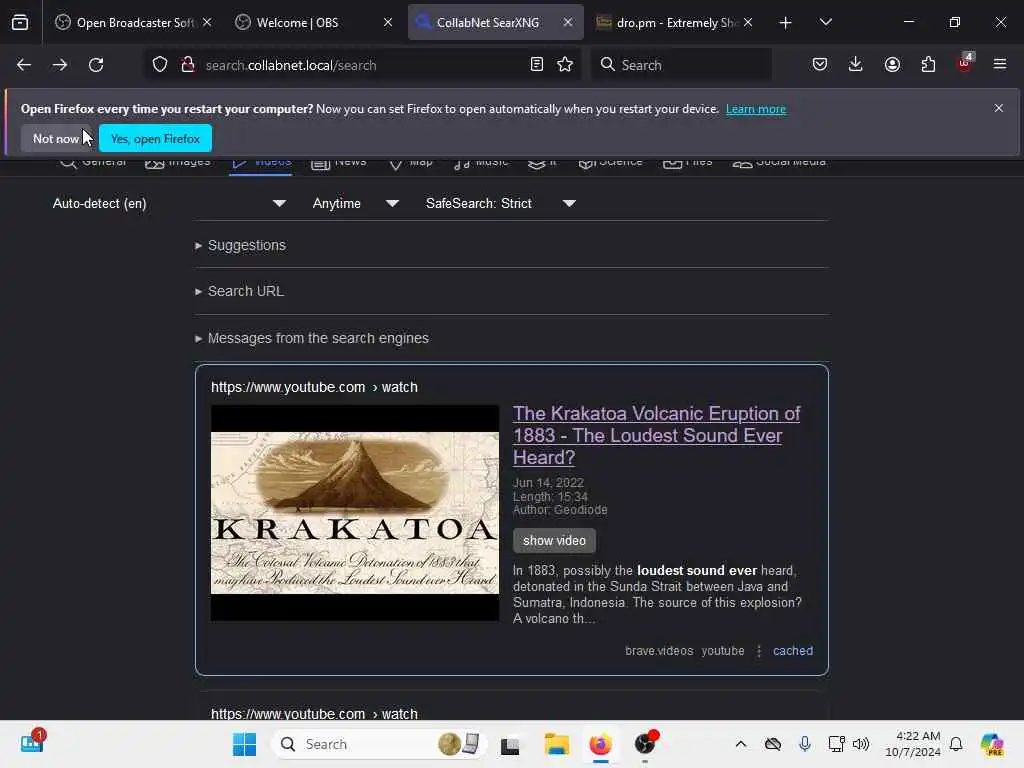
Task: Dismiss the Firefox startup notification bar
Action: (x=999, y=108)
